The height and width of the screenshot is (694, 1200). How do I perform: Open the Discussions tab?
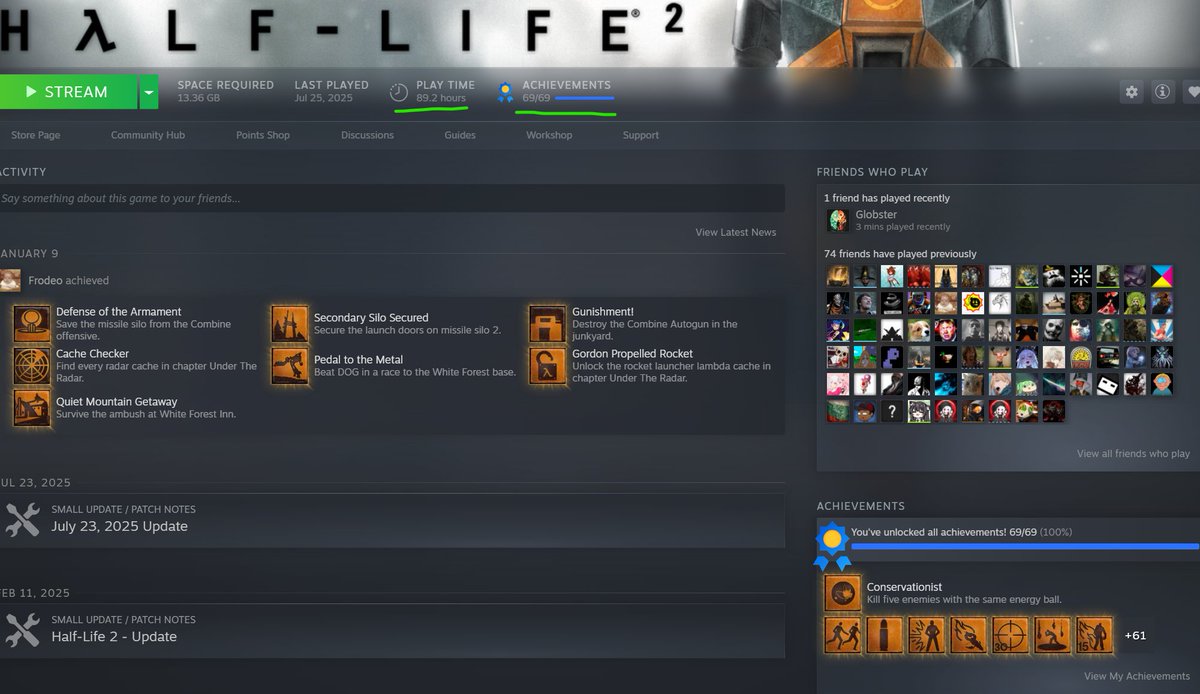click(x=367, y=135)
